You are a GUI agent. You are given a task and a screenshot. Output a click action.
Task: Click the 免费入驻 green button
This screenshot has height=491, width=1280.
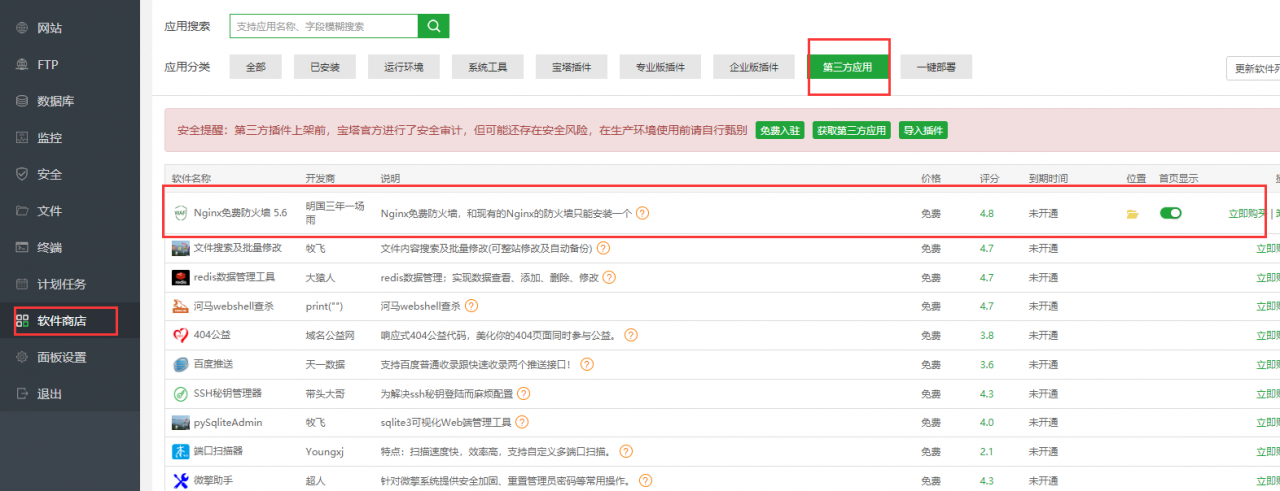pos(780,131)
